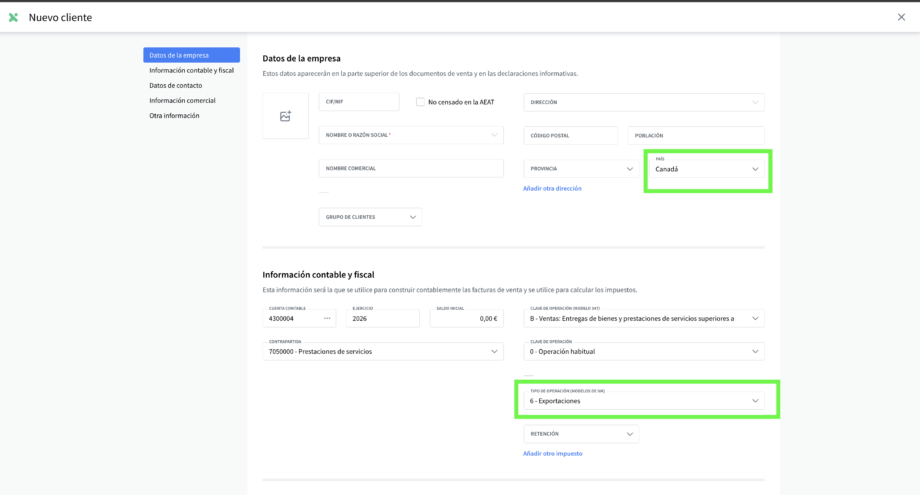Screen dimensions: 920x495
Task: Check the 'No censado en la AEAT' box
Action: click(x=421, y=102)
